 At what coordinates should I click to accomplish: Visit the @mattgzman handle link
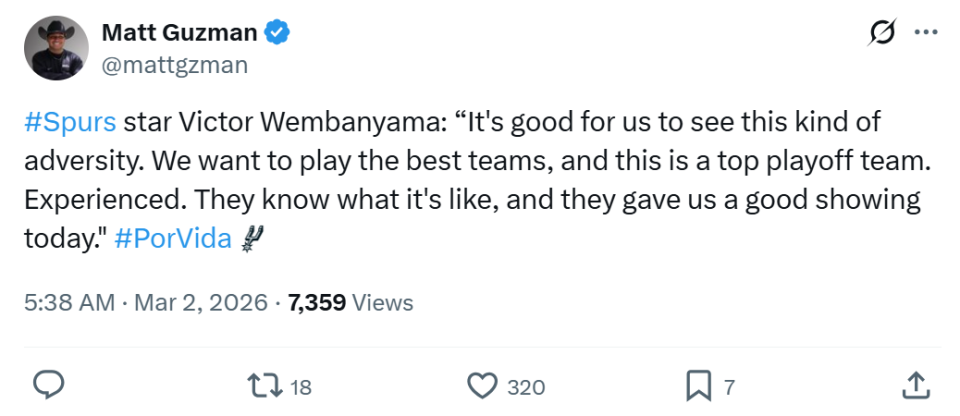pyautogui.click(x=175, y=65)
